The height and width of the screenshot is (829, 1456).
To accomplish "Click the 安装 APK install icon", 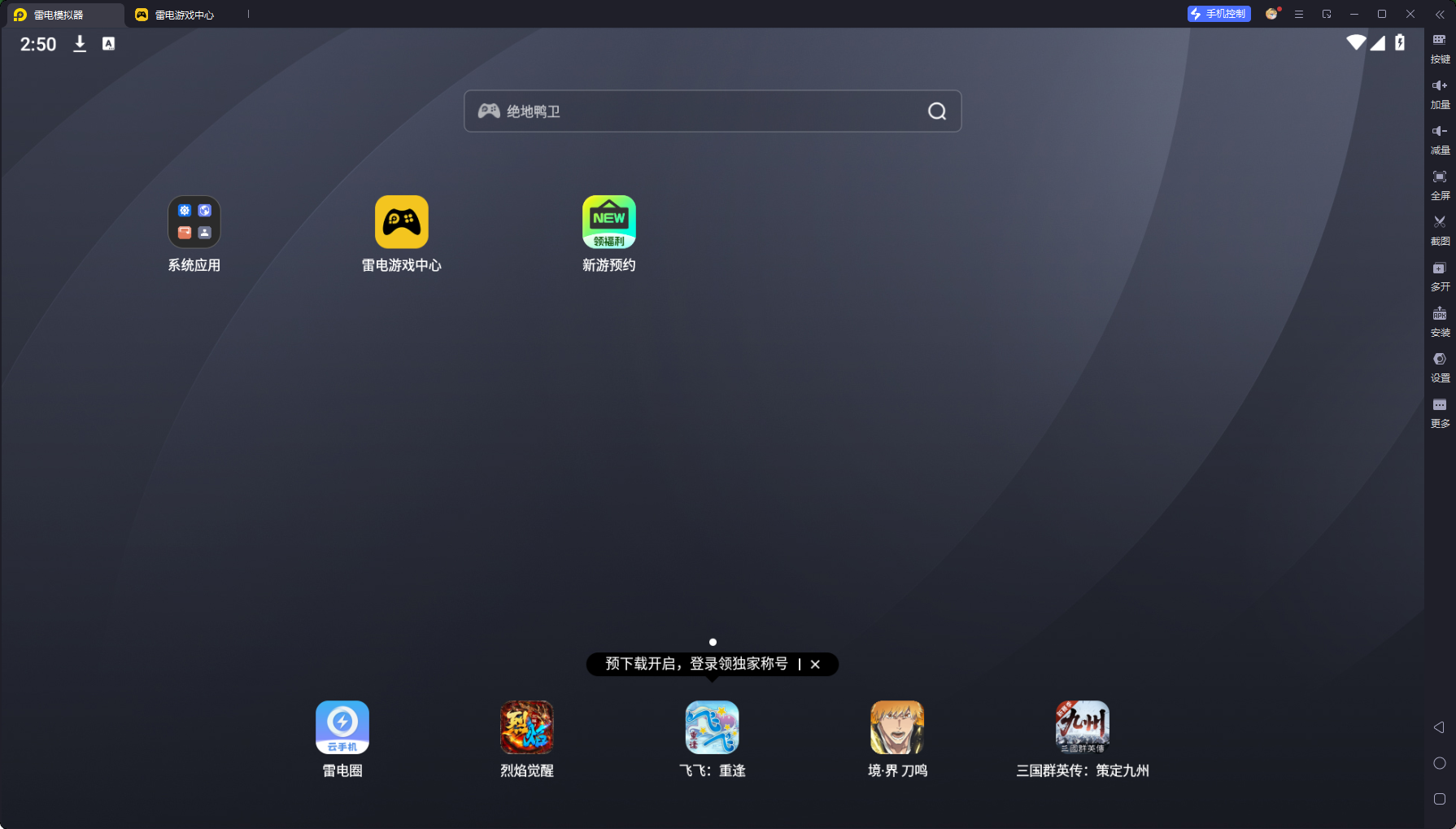I will click(x=1440, y=321).
